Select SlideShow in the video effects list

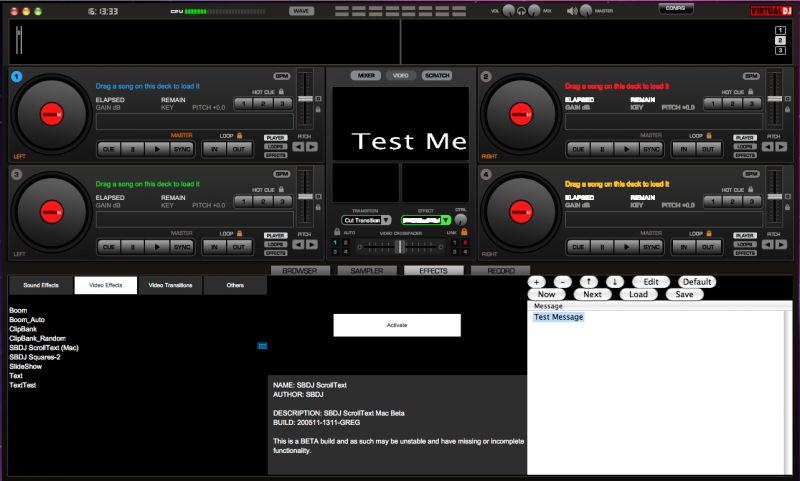tap(25, 366)
